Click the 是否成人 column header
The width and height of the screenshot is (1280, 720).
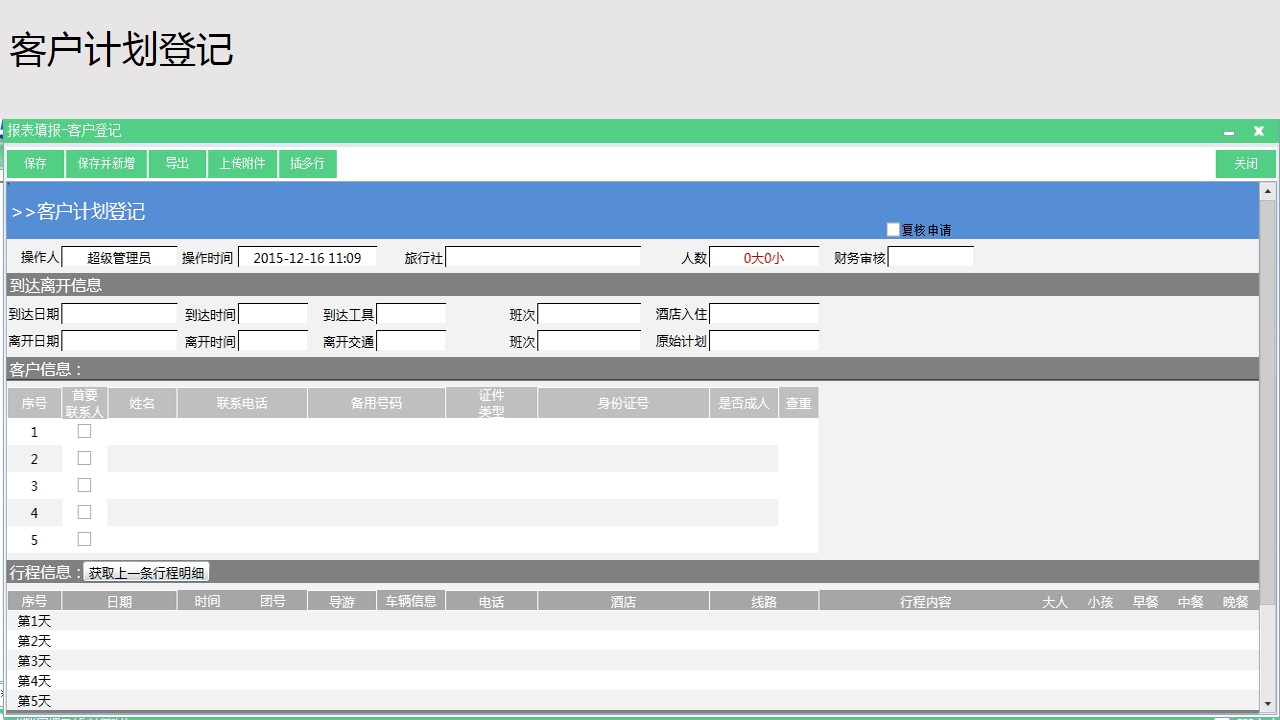click(x=744, y=403)
